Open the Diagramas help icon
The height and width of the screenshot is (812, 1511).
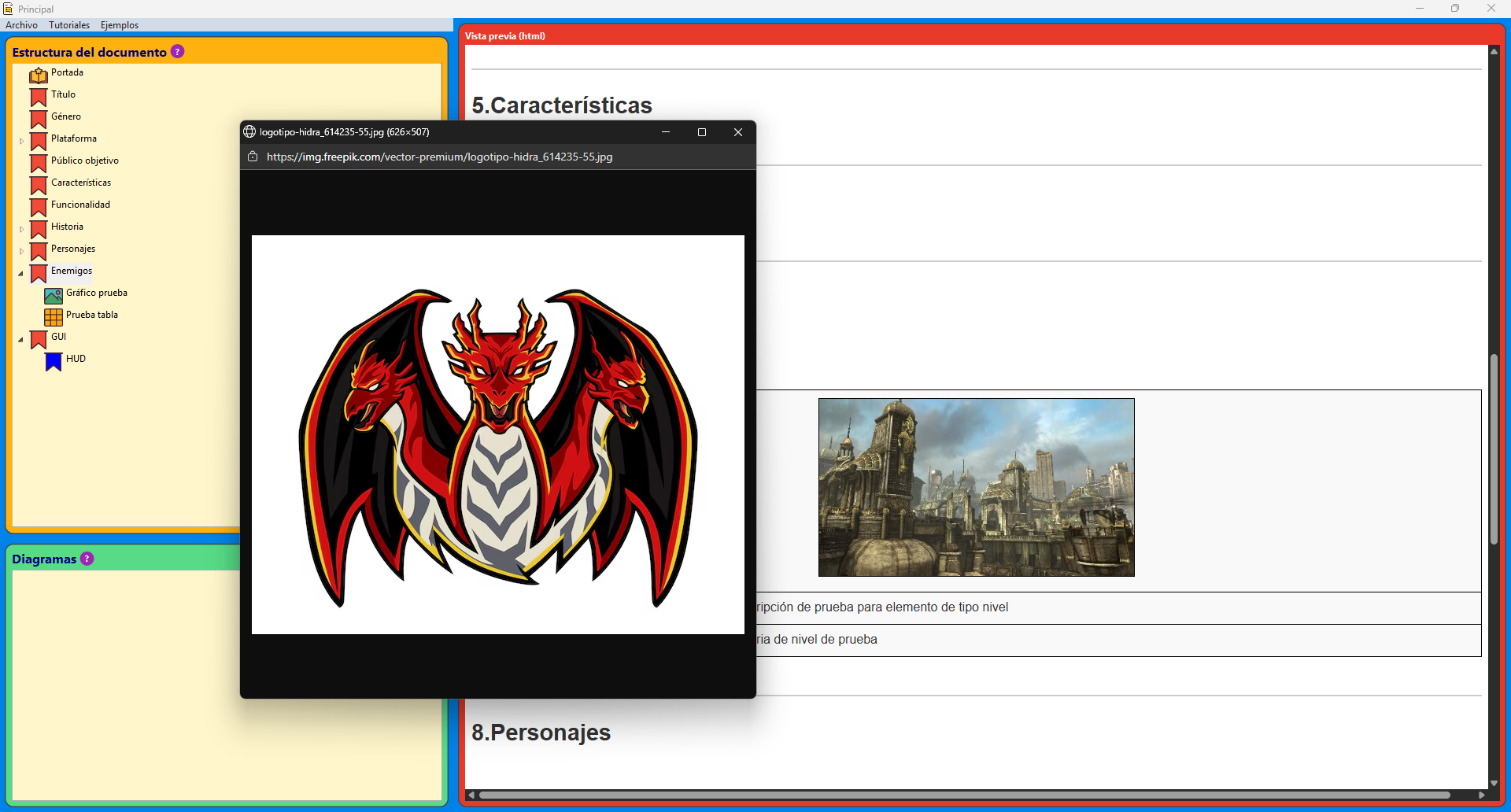coord(87,559)
